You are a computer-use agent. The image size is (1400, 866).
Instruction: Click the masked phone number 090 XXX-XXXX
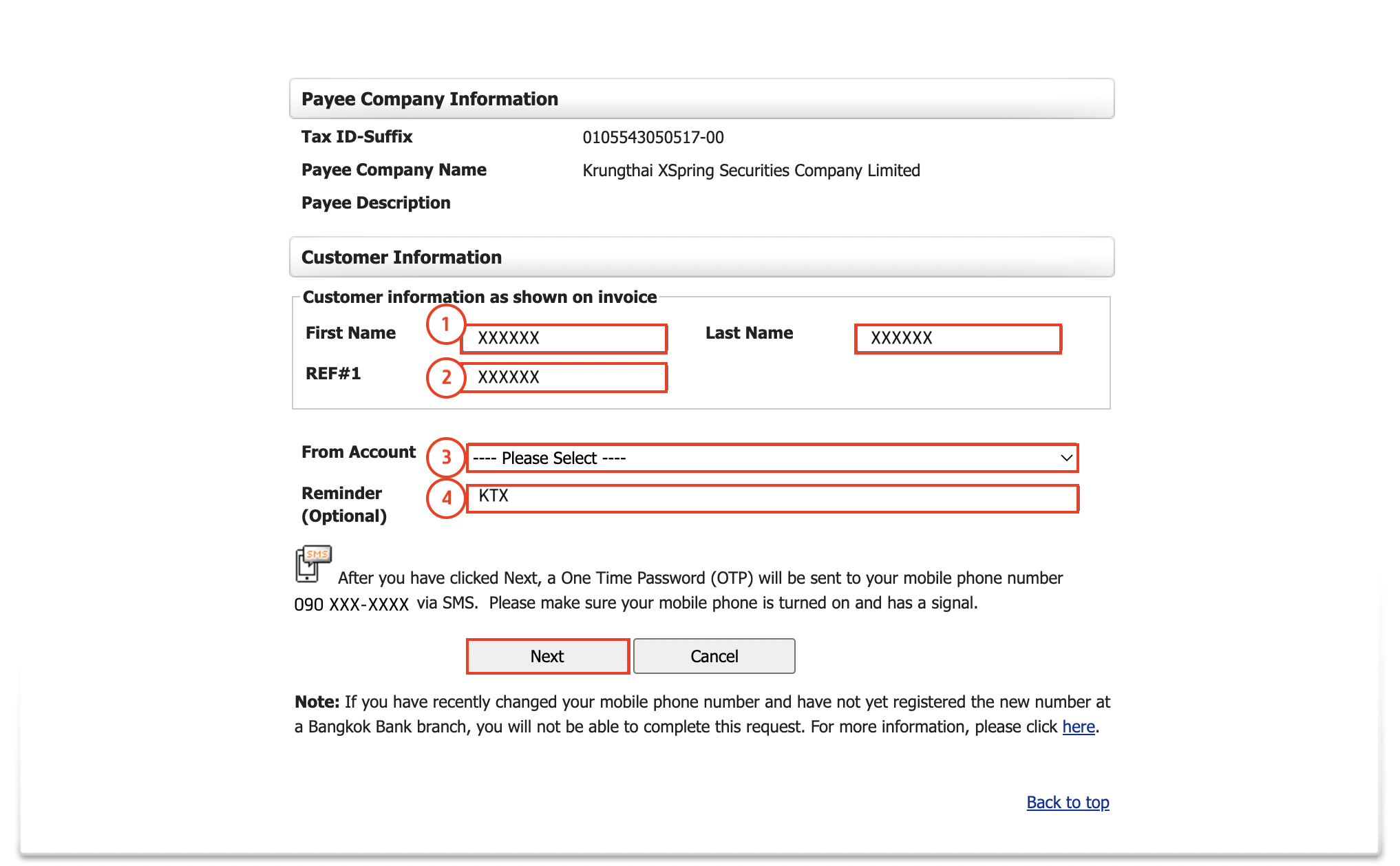click(x=351, y=604)
